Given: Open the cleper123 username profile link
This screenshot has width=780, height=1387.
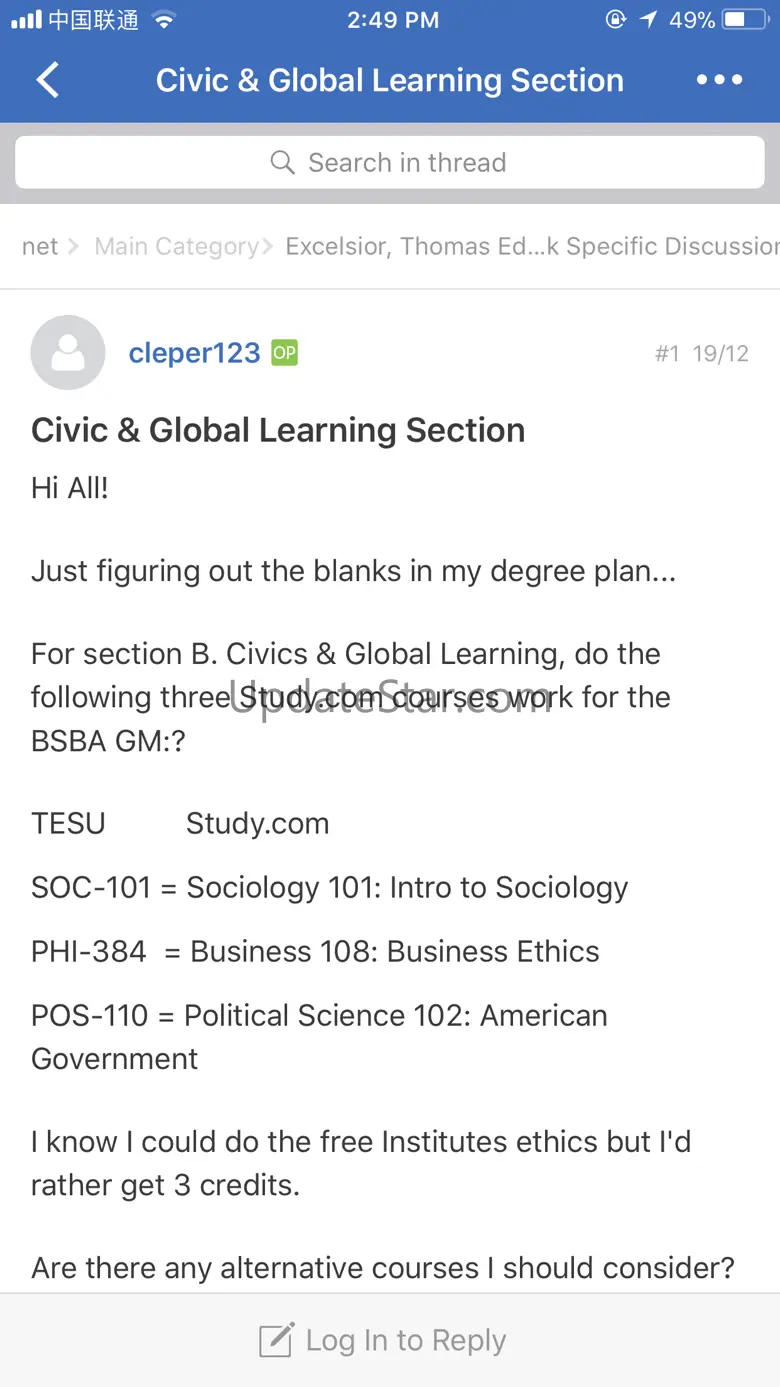Looking at the screenshot, I should click(x=195, y=352).
